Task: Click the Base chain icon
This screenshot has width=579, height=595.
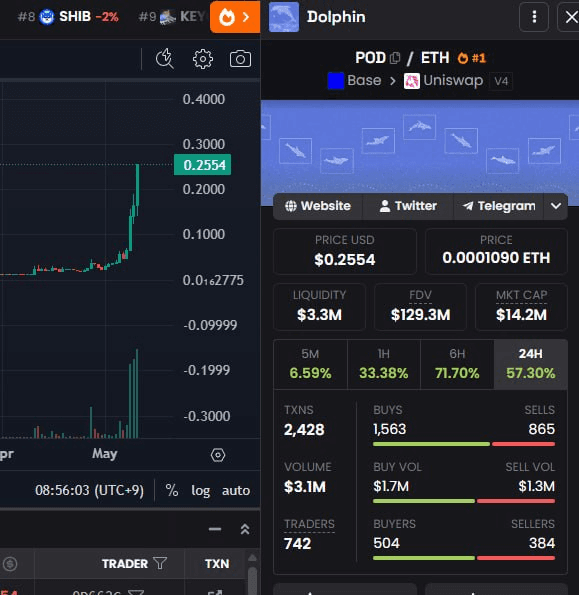Action: 336,80
